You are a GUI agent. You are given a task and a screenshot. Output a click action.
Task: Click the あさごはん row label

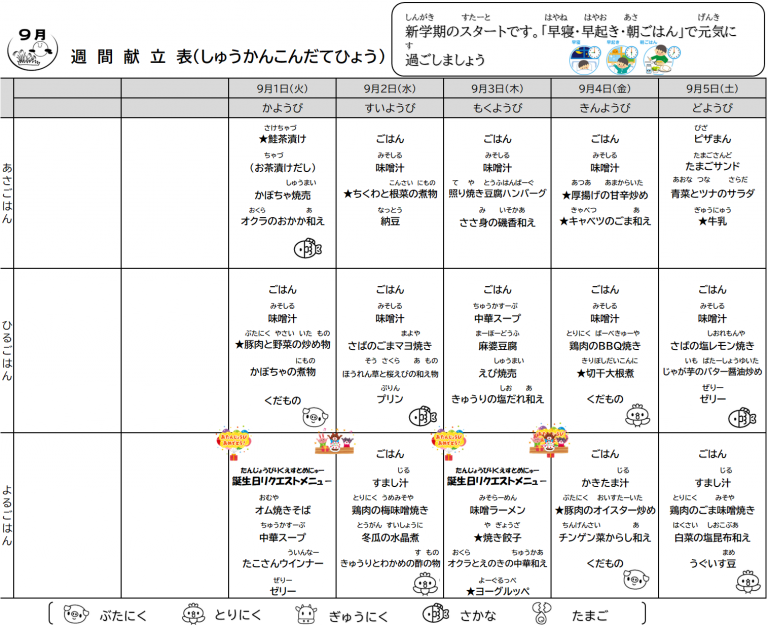click(x=7, y=193)
